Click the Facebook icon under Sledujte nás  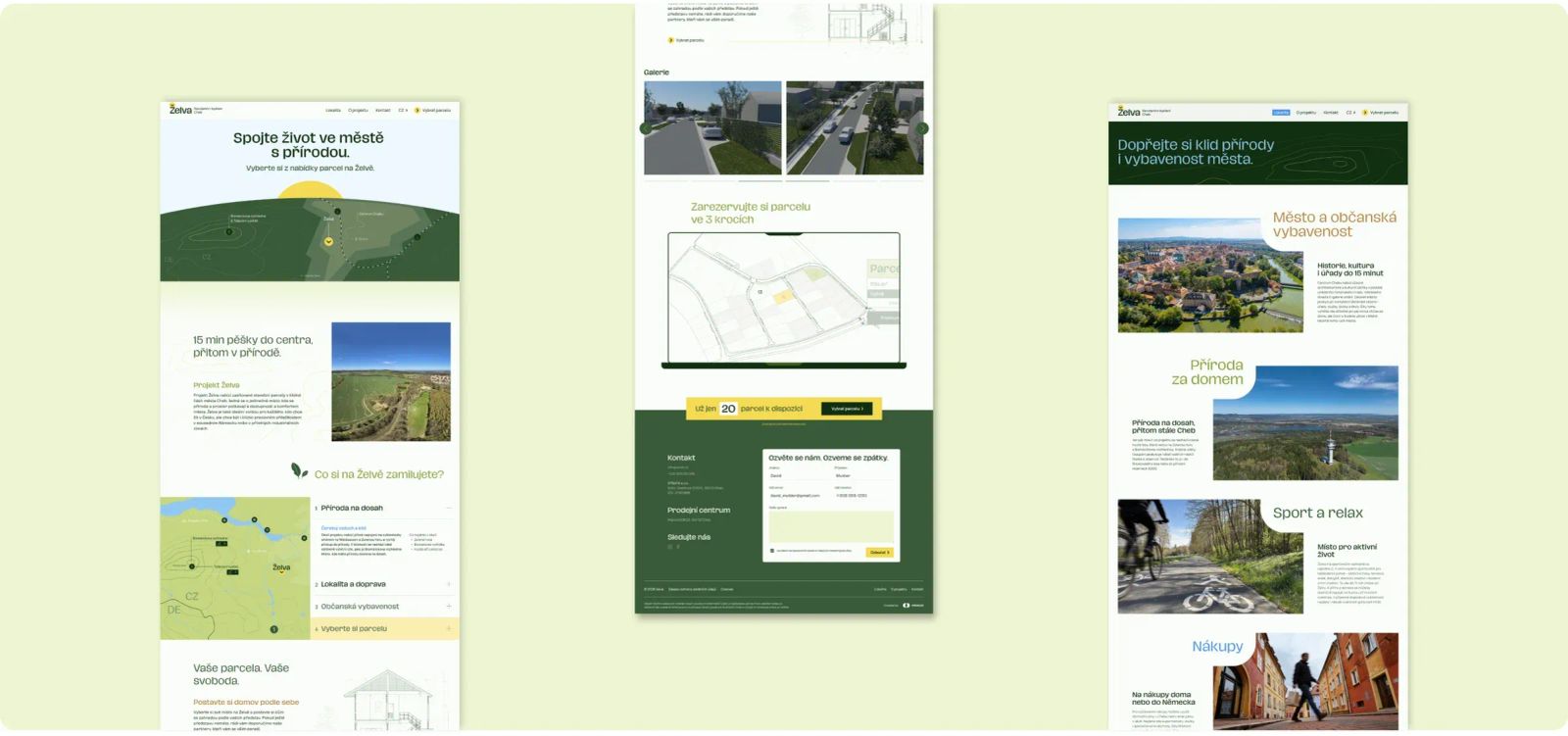pos(678,547)
